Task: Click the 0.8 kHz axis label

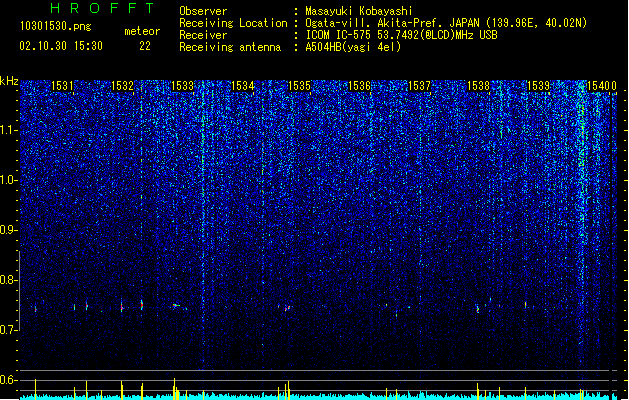Action: (x=9, y=280)
